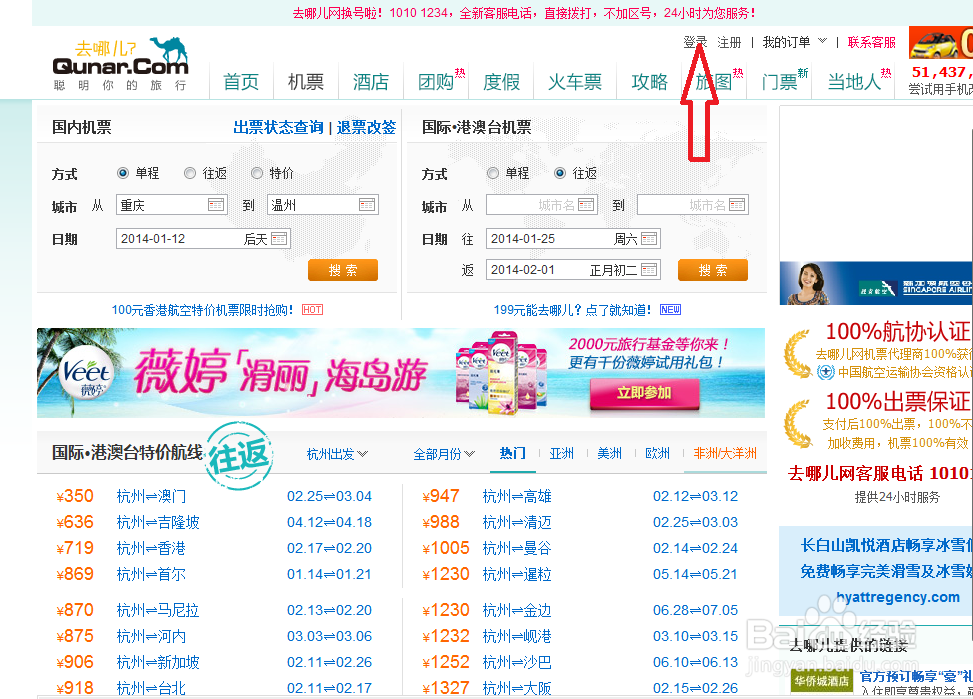
Task: Open 机票 flights tab
Action: 305,81
